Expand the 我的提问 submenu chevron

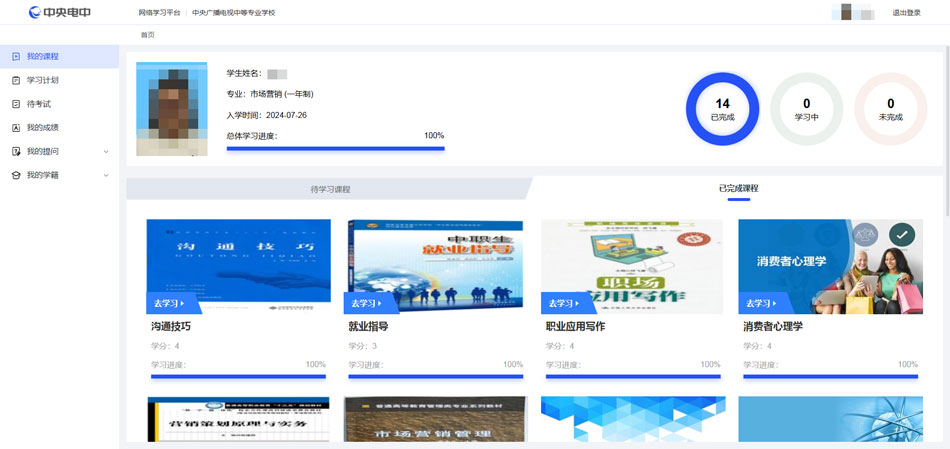[x=106, y=151]
